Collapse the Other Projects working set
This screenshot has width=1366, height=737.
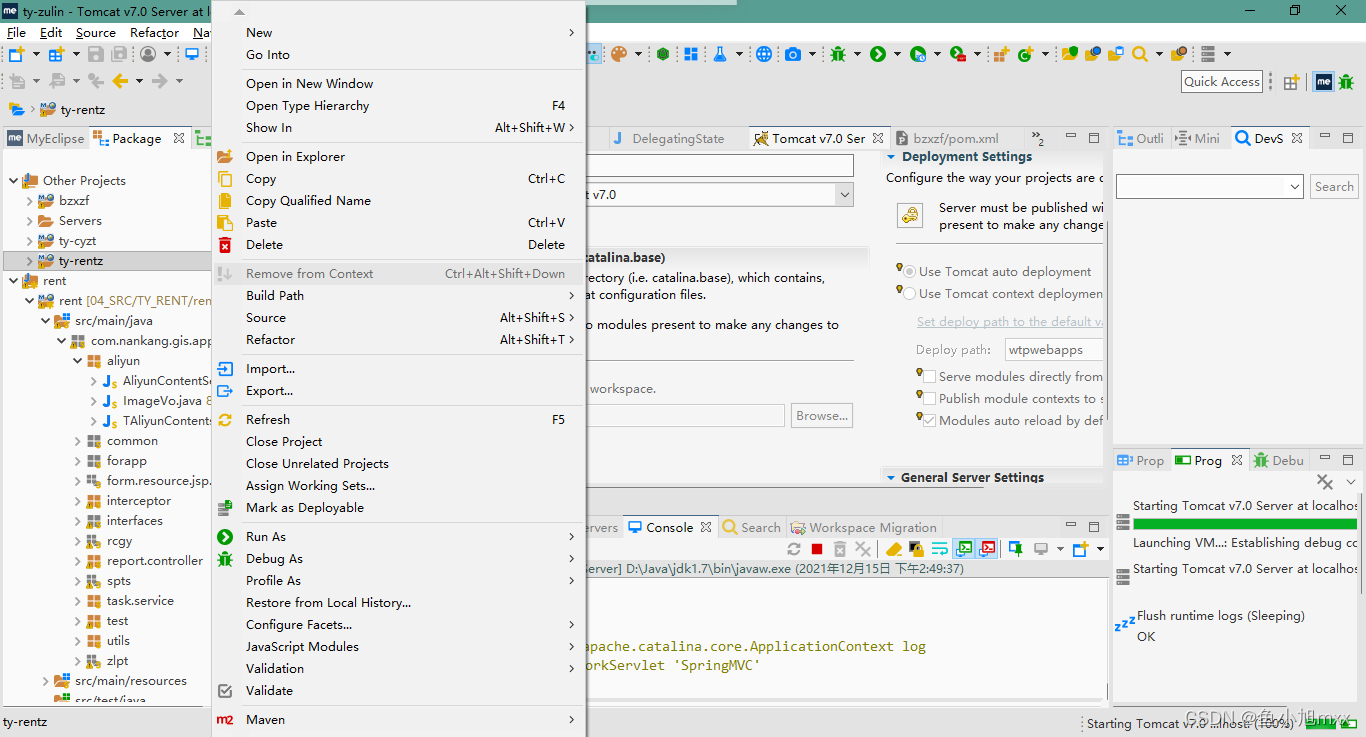tap(14, 180)
